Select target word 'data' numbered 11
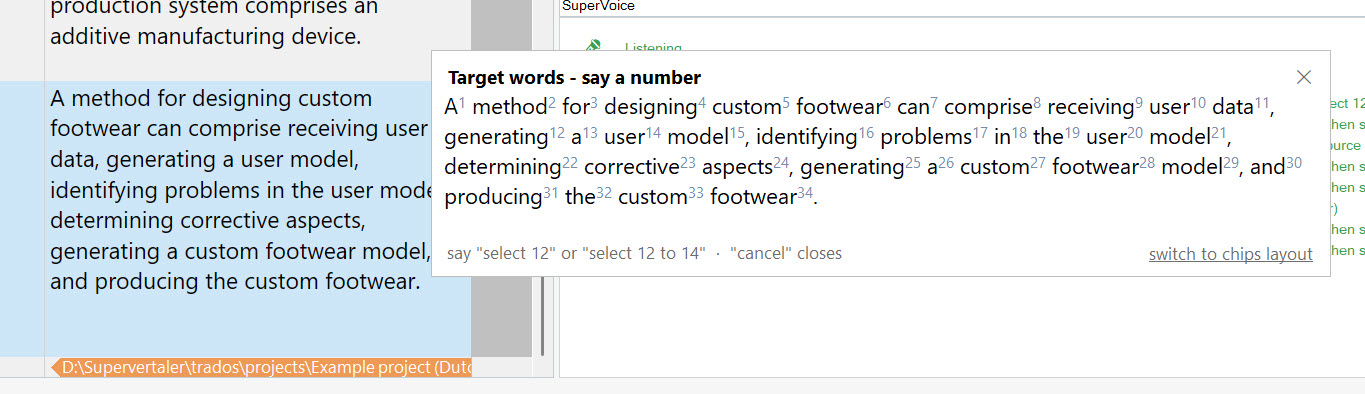The image size is (1365, 394). pyautogui.click(x=1232, y=107)
